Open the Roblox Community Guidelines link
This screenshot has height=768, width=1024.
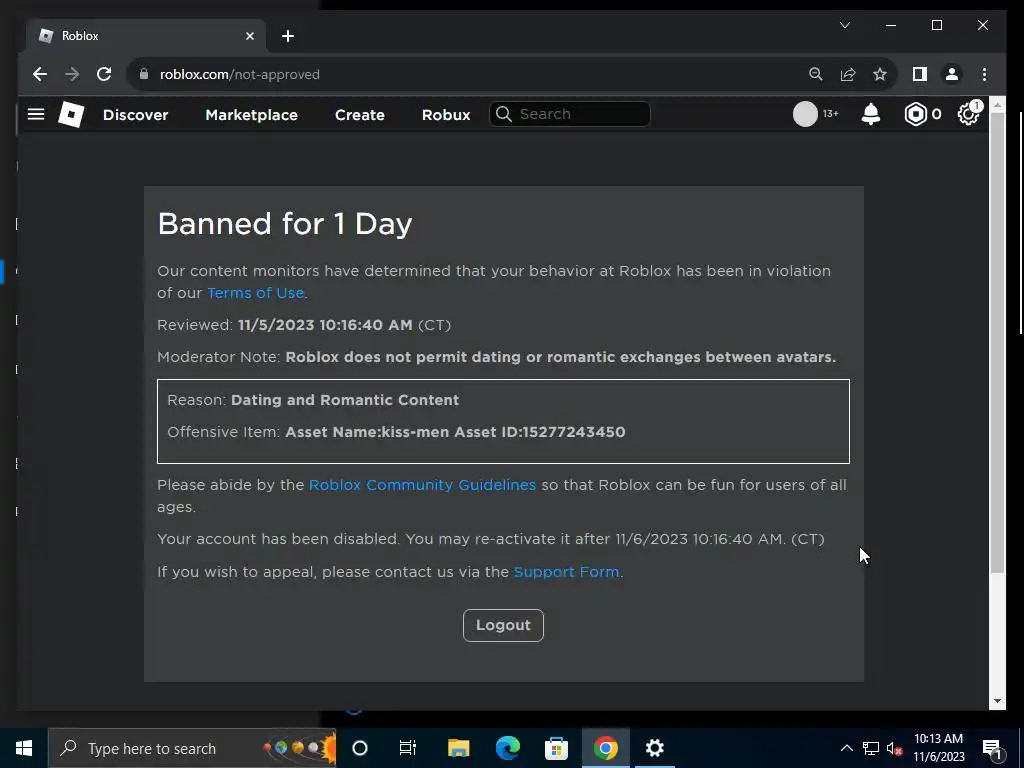(x=422, y=485)
